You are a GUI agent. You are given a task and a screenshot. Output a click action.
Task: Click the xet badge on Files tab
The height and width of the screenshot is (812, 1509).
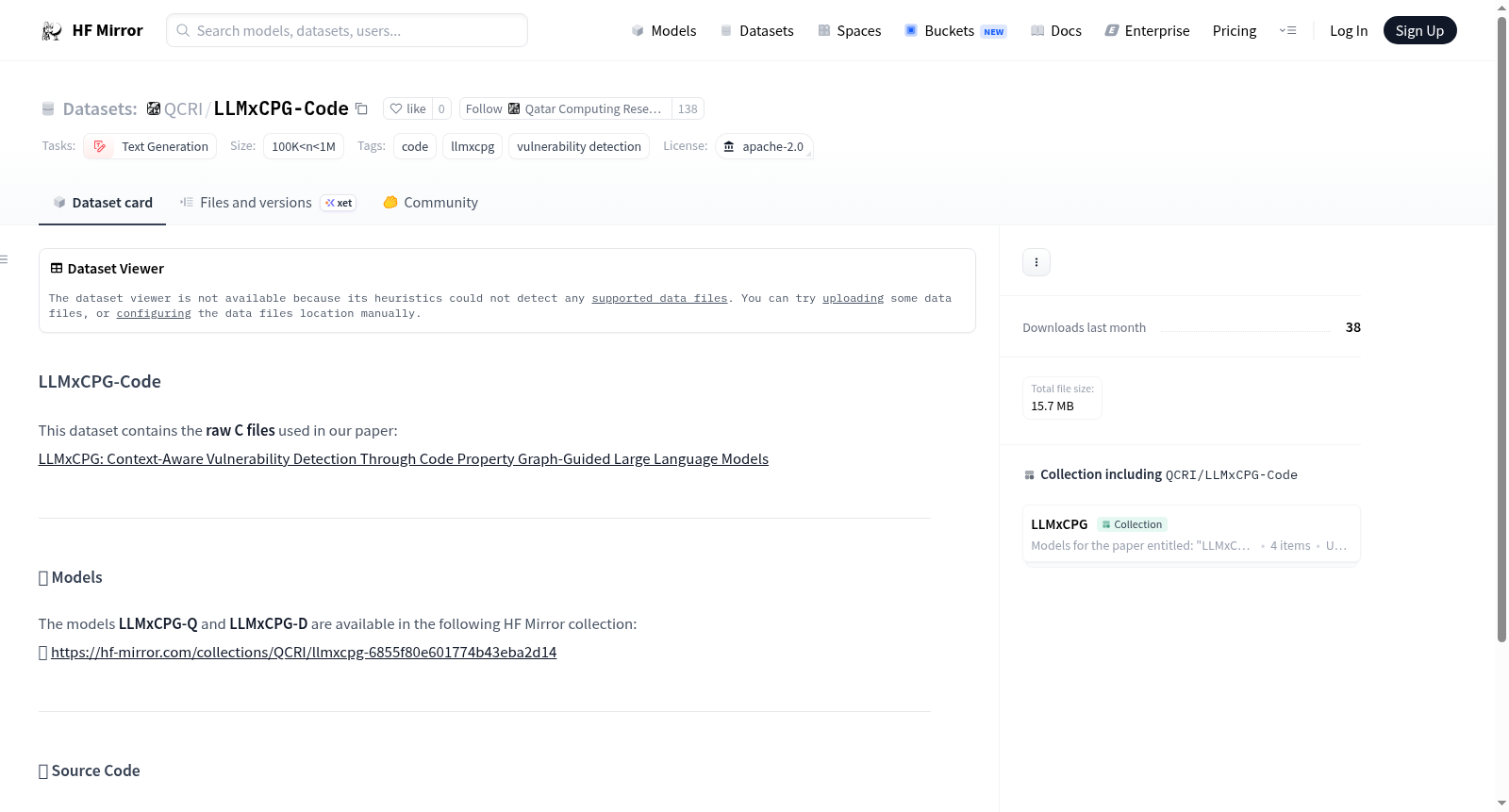[339, 203]
